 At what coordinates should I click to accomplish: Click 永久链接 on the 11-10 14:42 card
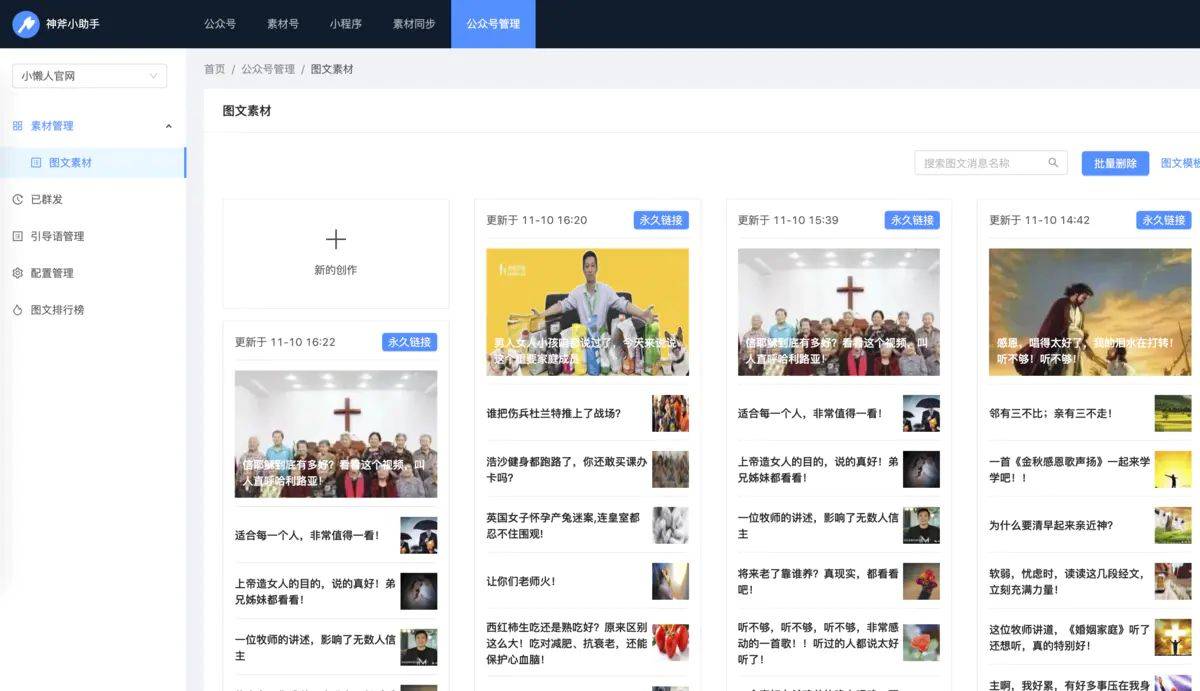tap(1163, 220)
